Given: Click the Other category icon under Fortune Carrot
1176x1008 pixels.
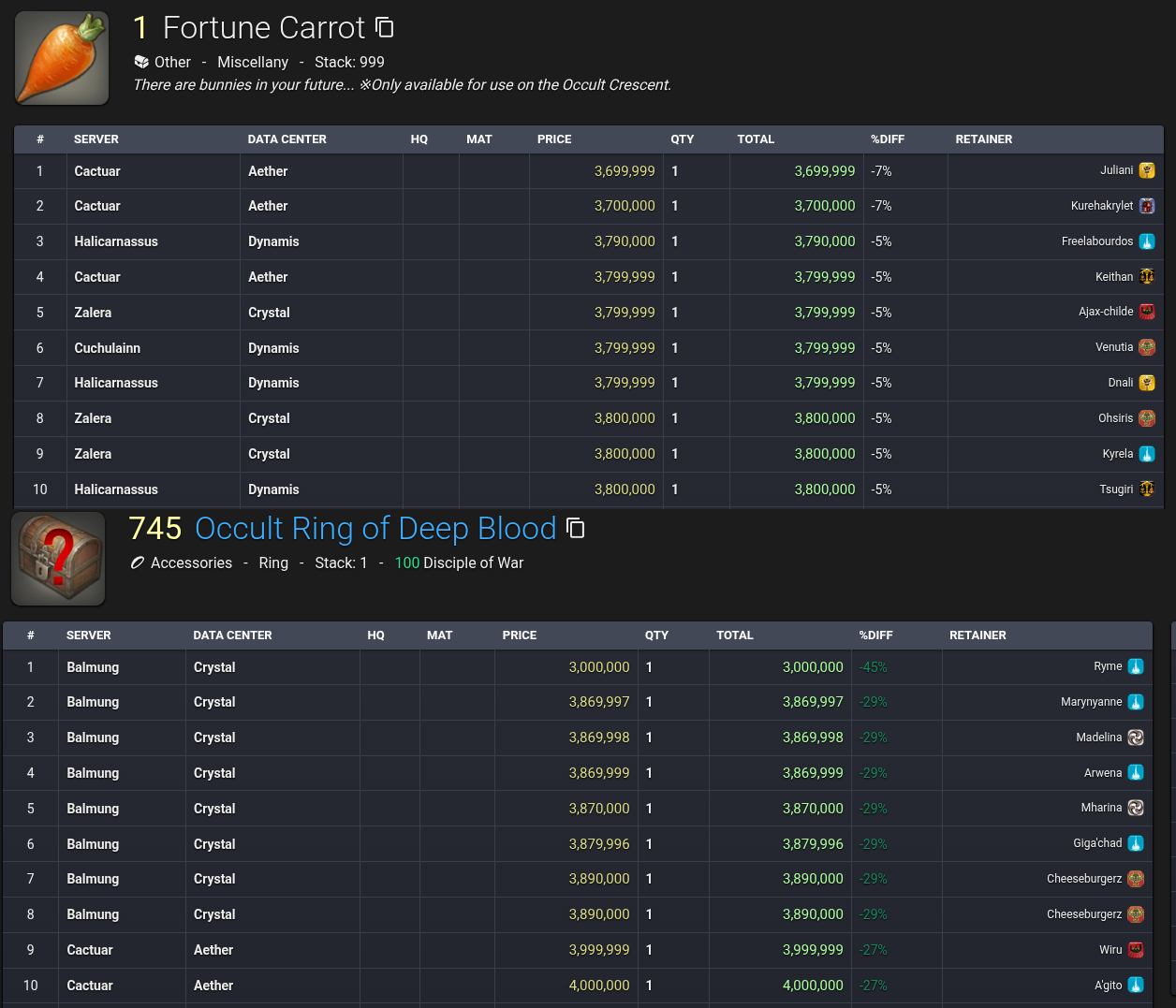Looking at the screenshot, I should point(141,62).
